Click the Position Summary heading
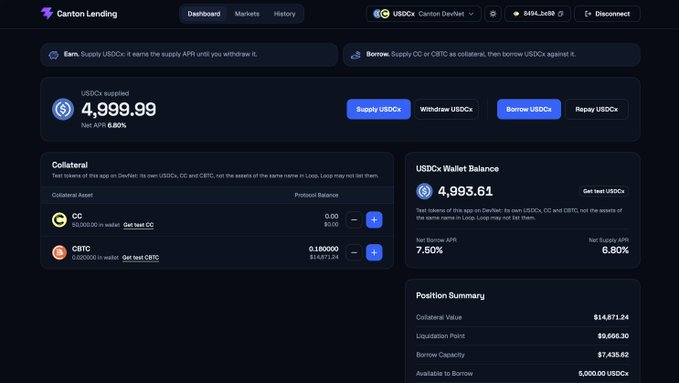The height and width of the screenshot is (383, 679). point(450,295)
